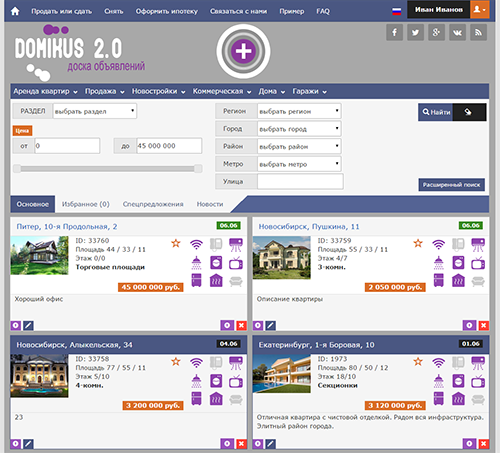Delete the Питер listing with red X
Screen dimensions: 500x453
[241, 325]
